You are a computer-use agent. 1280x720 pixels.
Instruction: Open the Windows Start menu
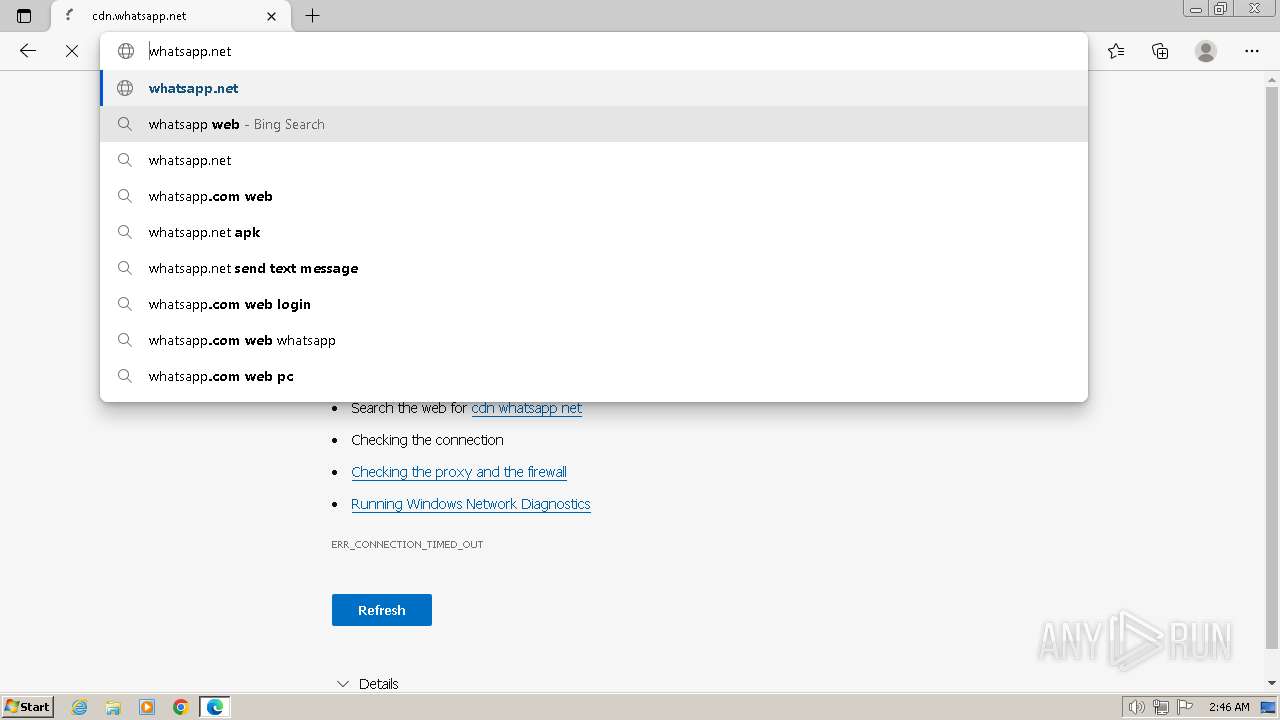coord(28,707)
